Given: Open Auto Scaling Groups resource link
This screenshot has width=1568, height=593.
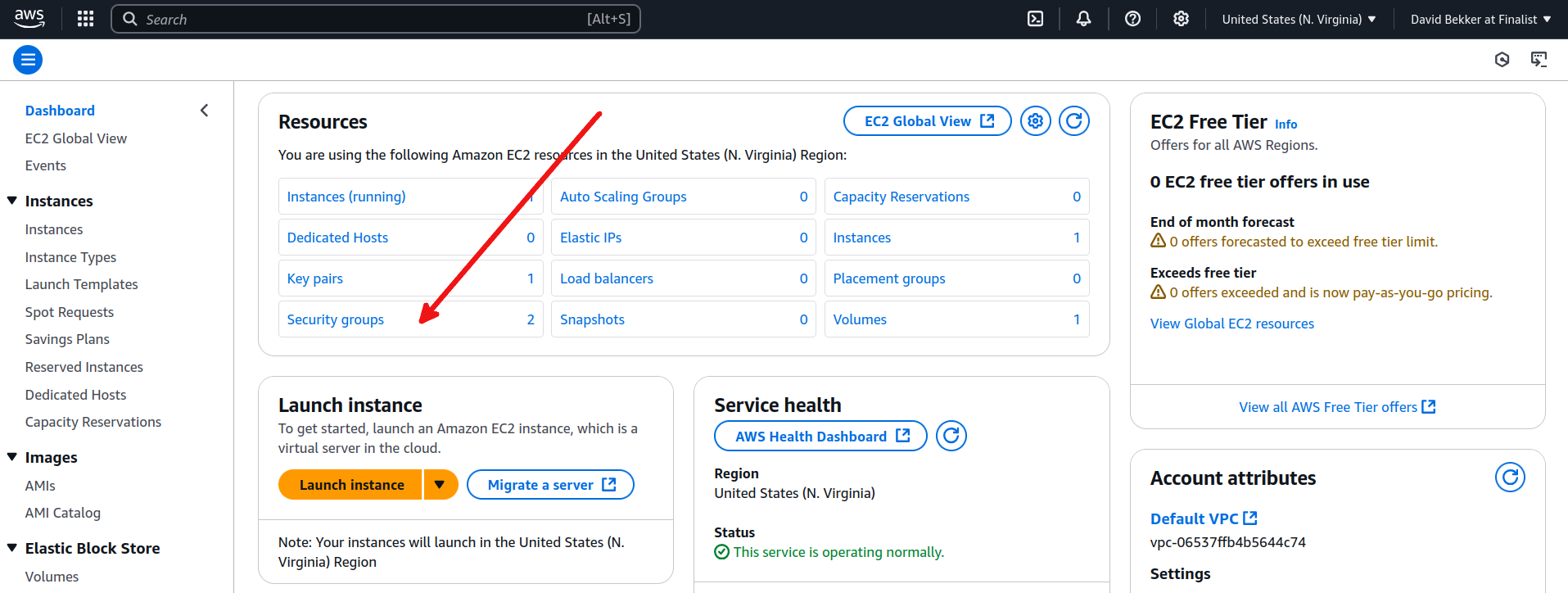Looking at the screenshot, I should click(623, 197).
